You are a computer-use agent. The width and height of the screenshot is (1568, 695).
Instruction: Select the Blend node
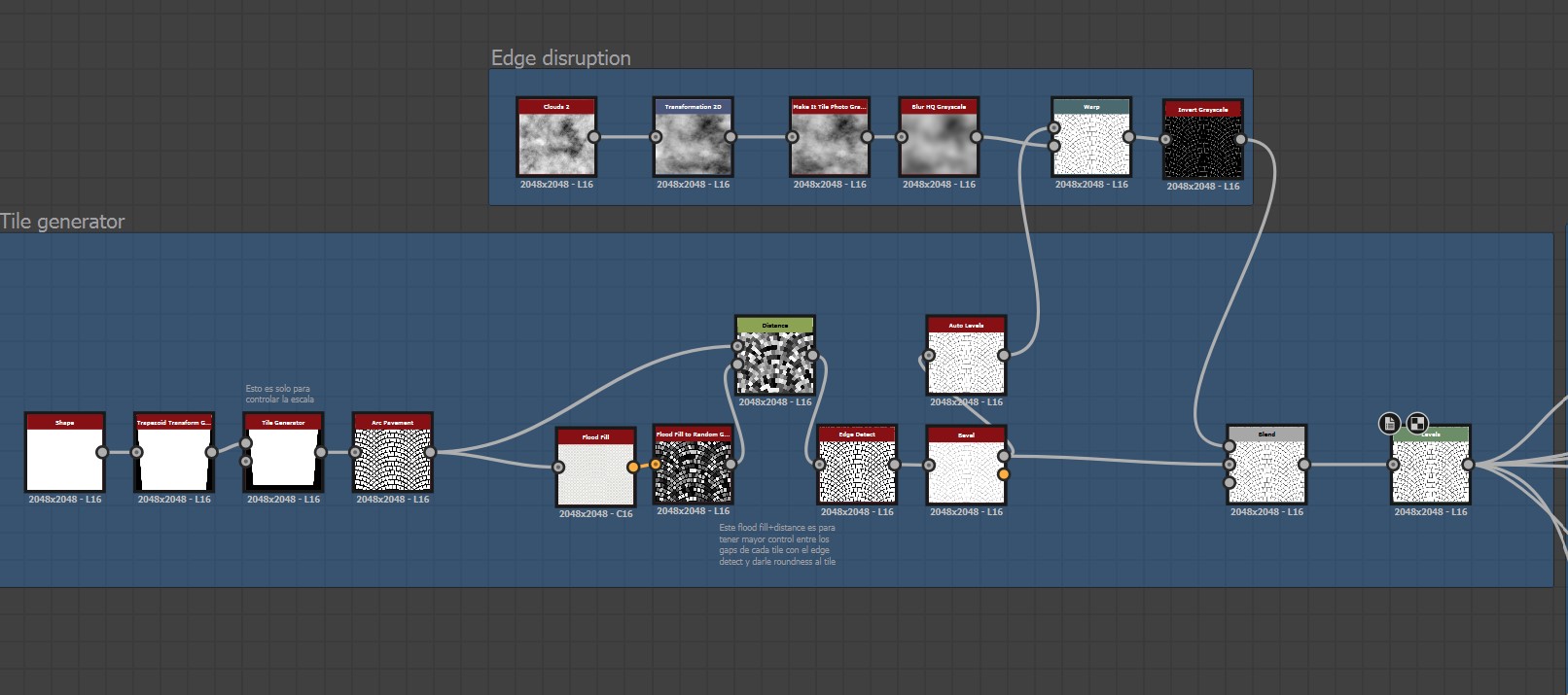pos(1266,465)
